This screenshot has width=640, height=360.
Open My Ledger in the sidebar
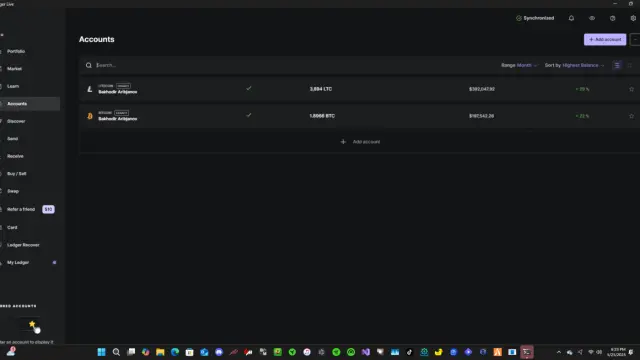[18, 262]
